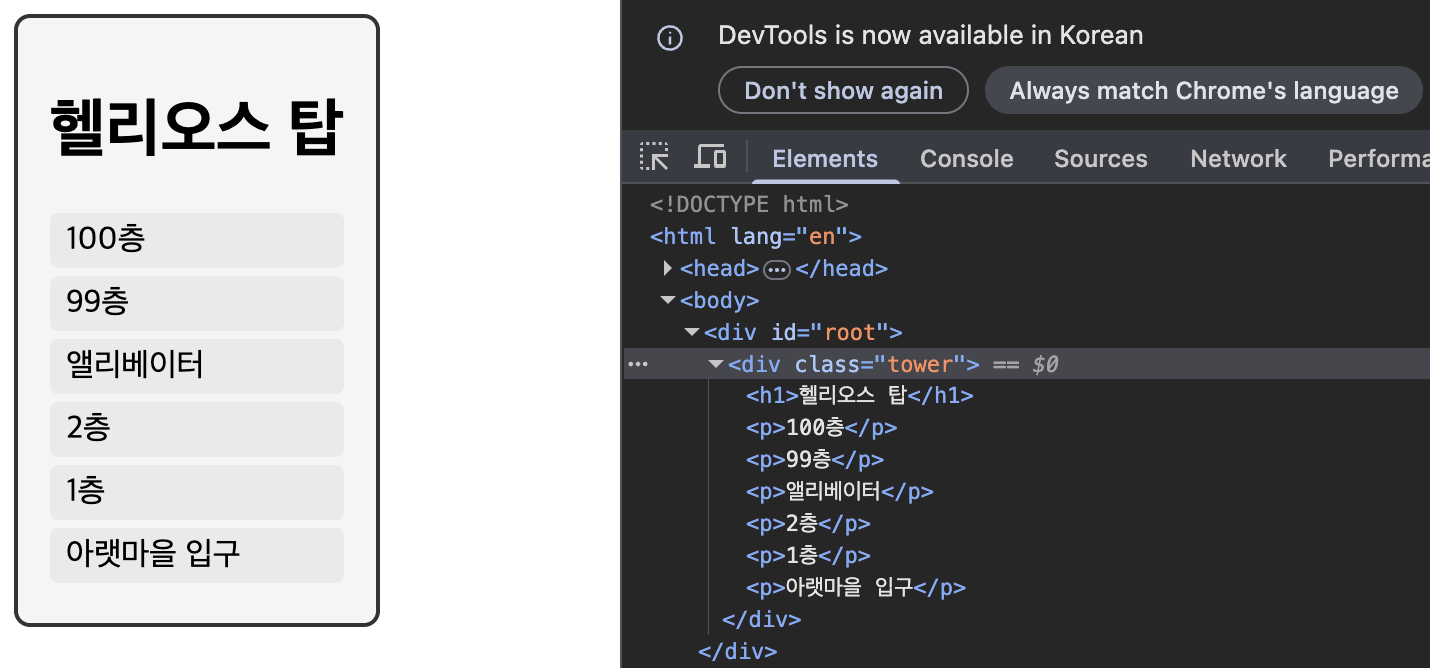The image size is (1430, 668).
Task: Select the h1 헬리오스 탑 DOM line
Action: coord(859,396)
